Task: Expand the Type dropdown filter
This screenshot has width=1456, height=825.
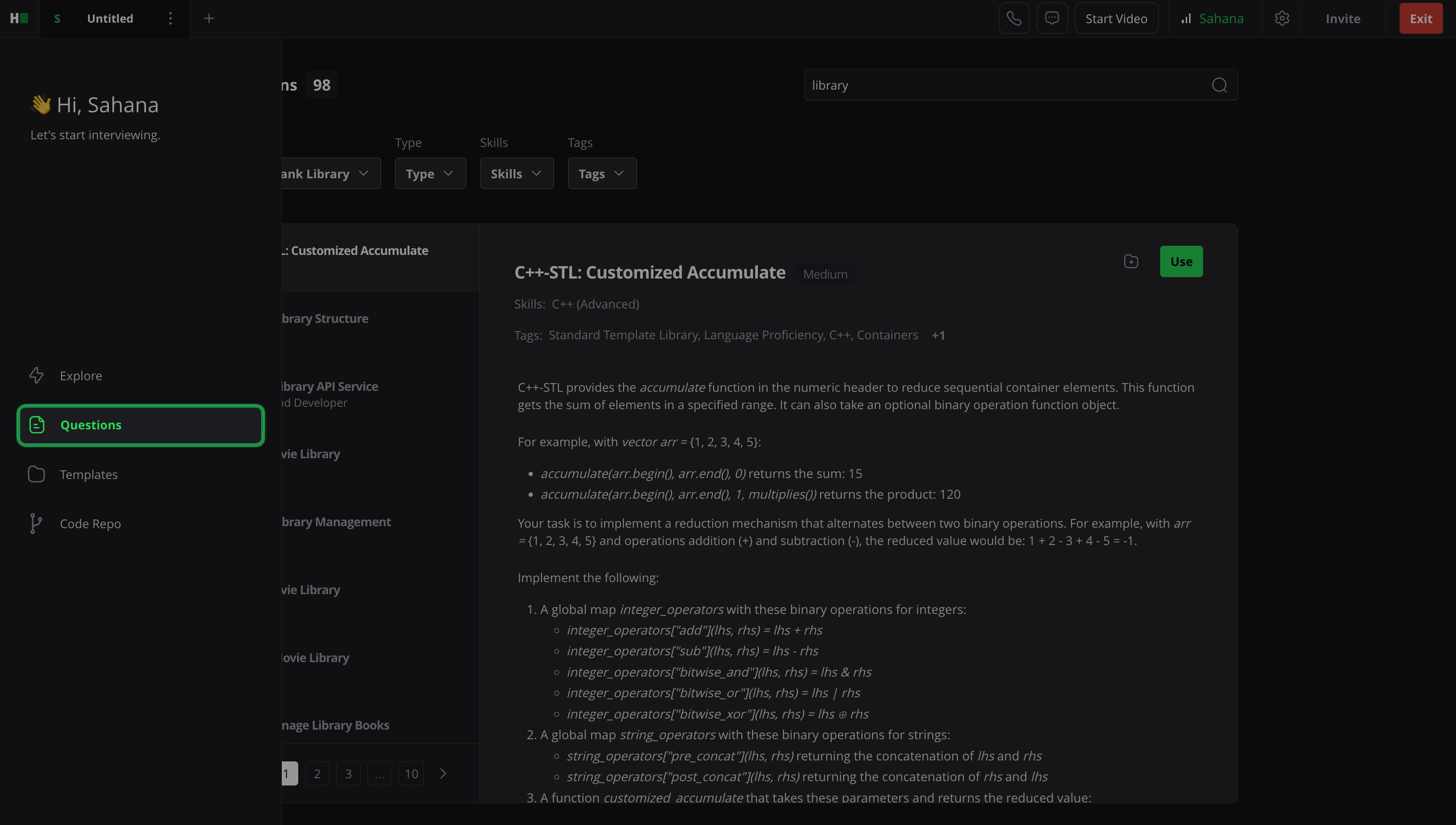Action: [430, 173]
